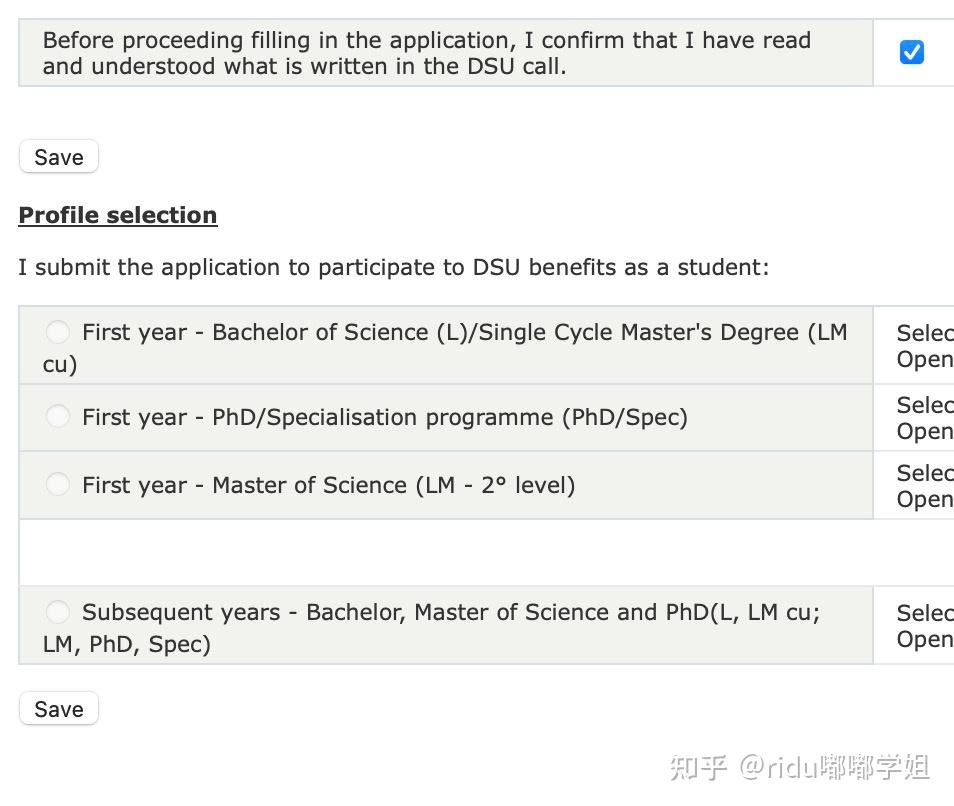The image size is (954, 806).
Task: Click the Zhihu logo watermark
Action: (698, 767)
